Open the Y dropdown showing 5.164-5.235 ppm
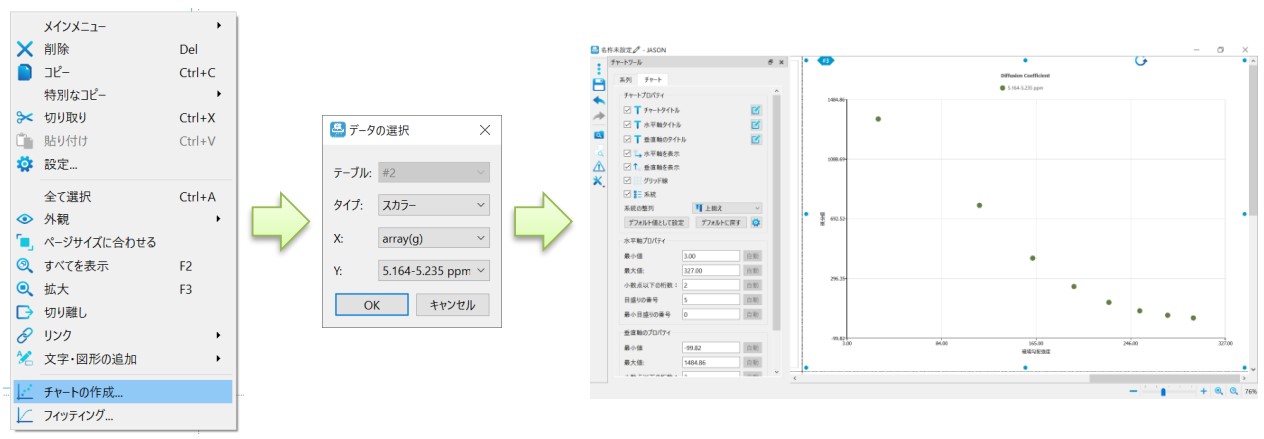Screen dimensions: 1264x439 [x=433, y=270]
